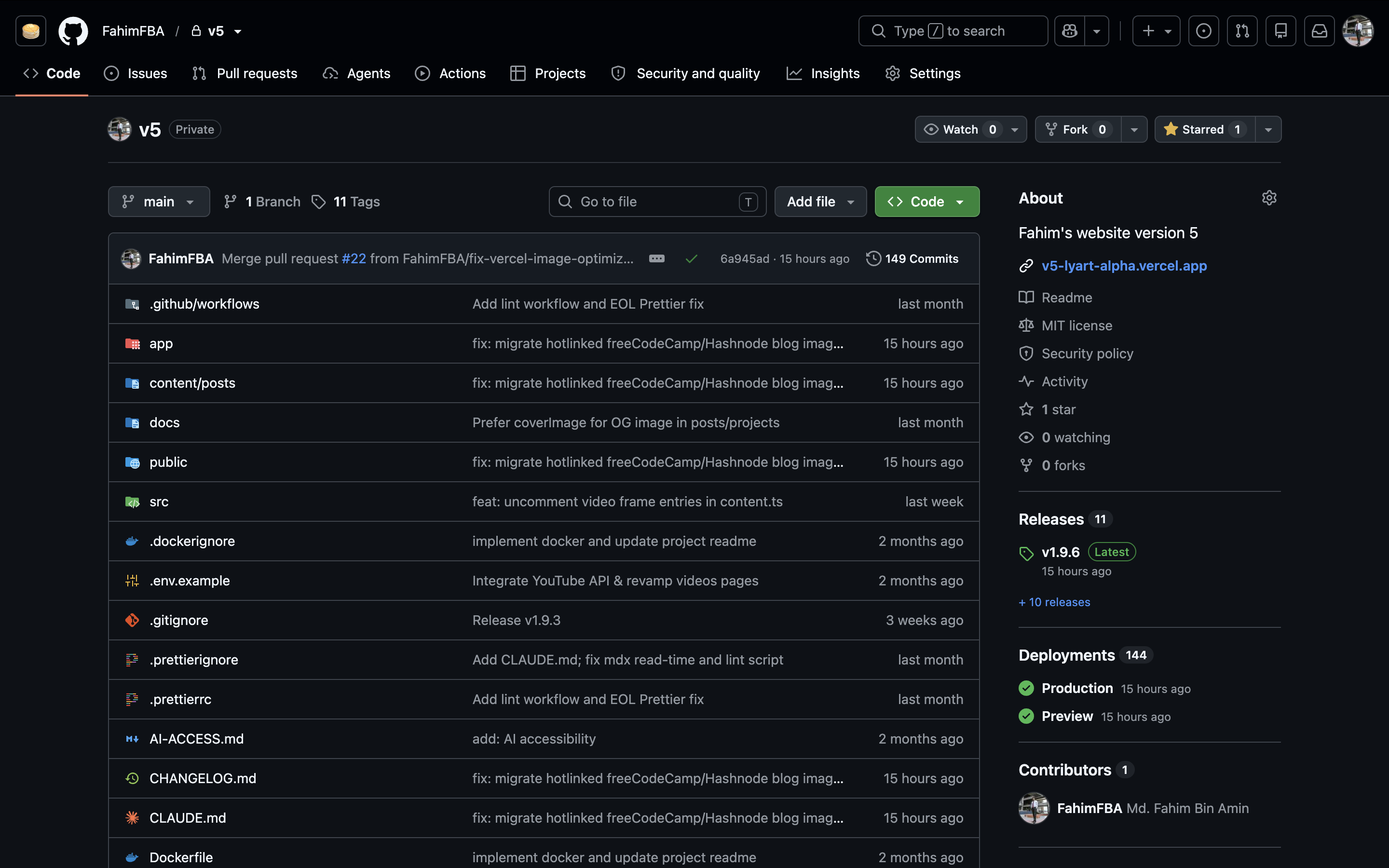Click the About settings gear icon
Image resolution: width=1389 pixels, height=868 pixels.
1269,198
